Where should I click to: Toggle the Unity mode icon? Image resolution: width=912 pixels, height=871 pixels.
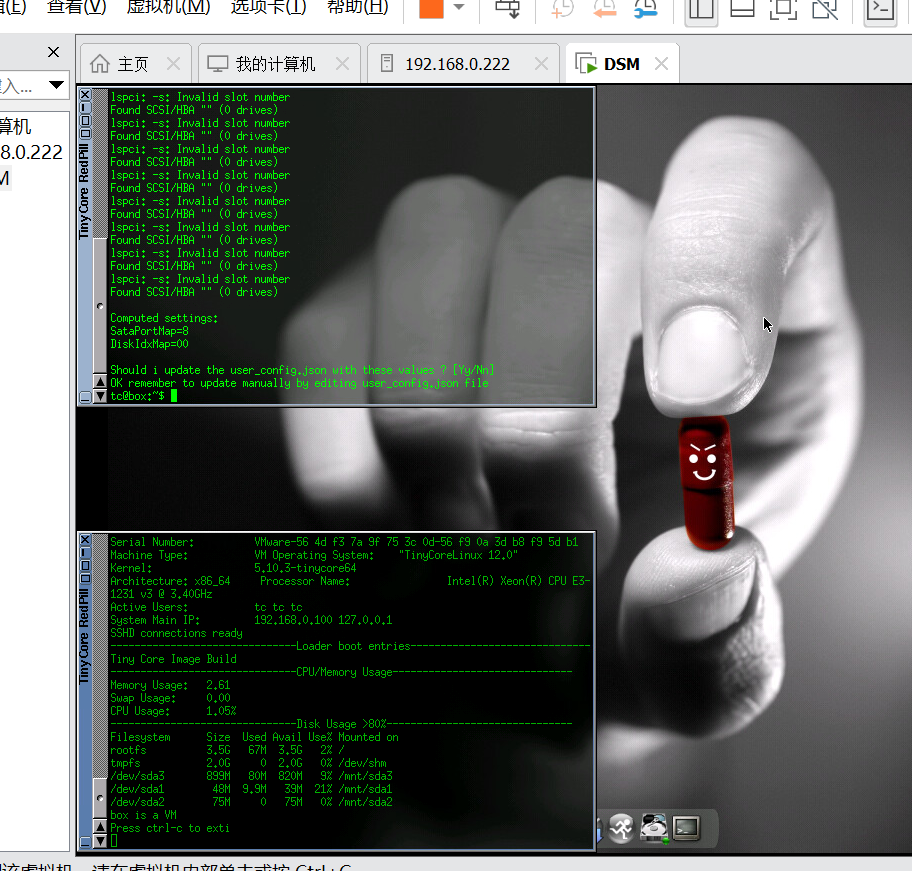pos(825,10)
